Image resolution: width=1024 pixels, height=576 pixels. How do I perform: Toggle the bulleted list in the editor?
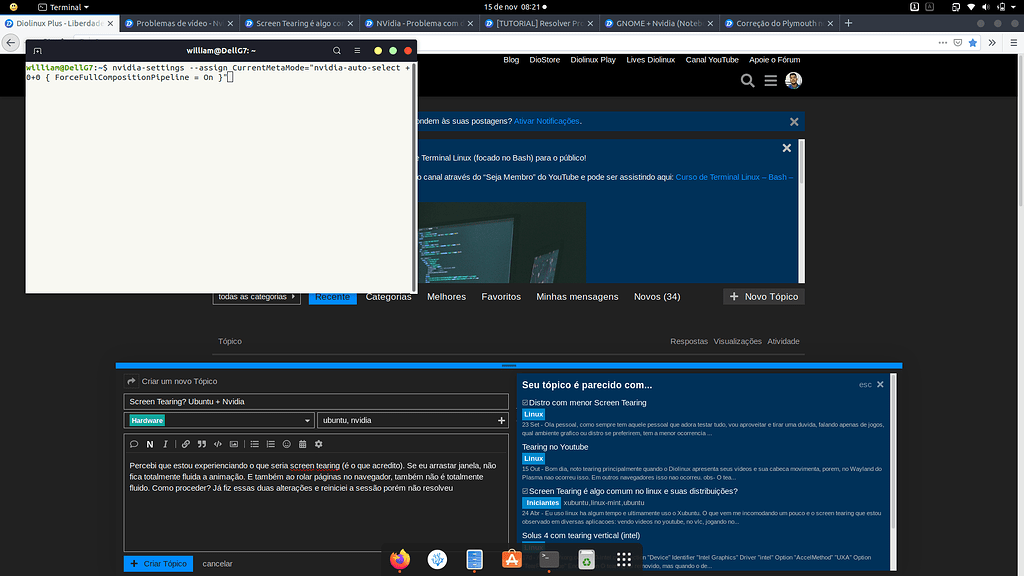pos(254,444)
